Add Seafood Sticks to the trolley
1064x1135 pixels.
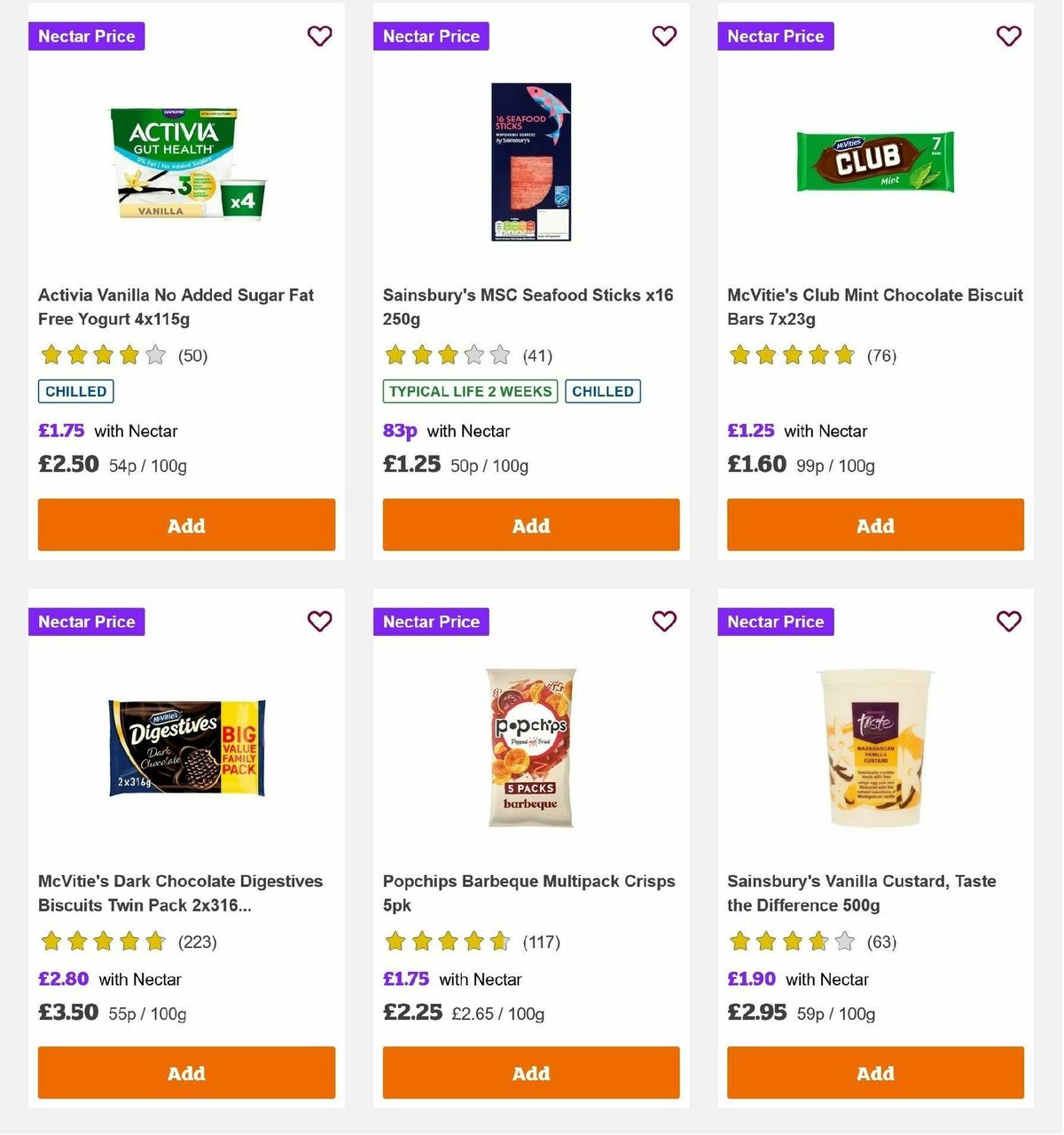click(531, 525)
